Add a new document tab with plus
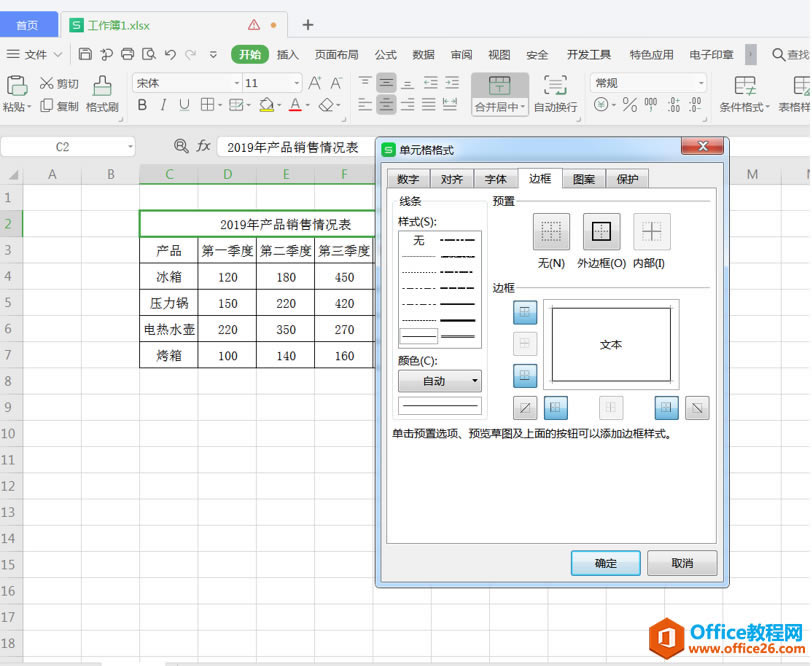812x666 pixels. (308, 25)
